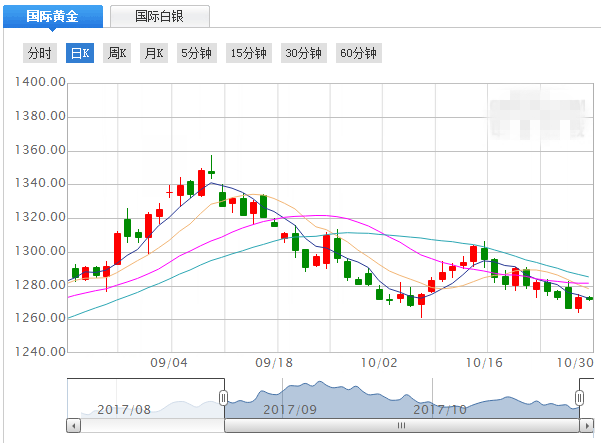Choose the 60分钟 interval

358,53
